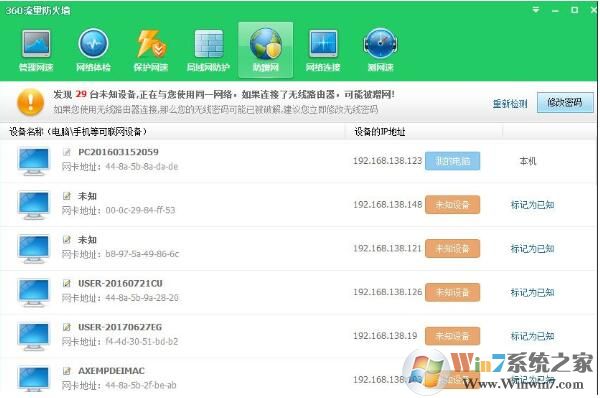Select device name PC201603152059
This screenshot has width=600, height=398.
pos(118,152)
